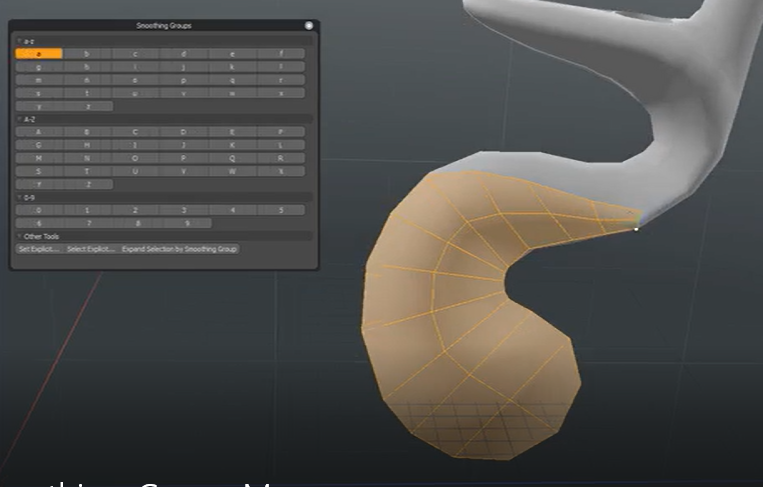Click the Set Explicit... button
The width and height of the screenshot is (763, 487).
tap(39, 249)
